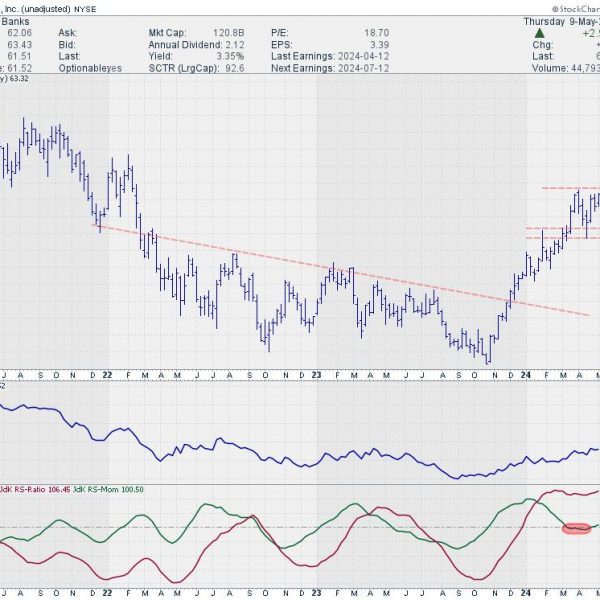Click the Annual Dividend value 2.12
600x600 pixels.
pyautogui.click(x=235, y=45)
